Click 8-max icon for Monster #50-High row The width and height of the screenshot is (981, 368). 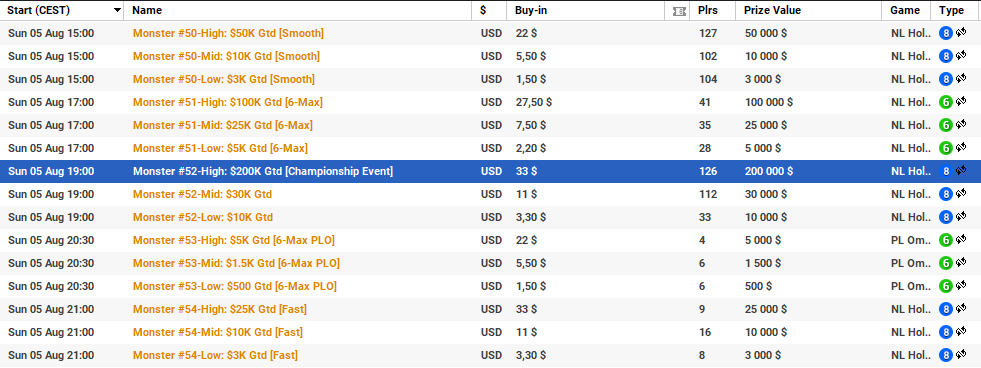[x=945, y=33]
